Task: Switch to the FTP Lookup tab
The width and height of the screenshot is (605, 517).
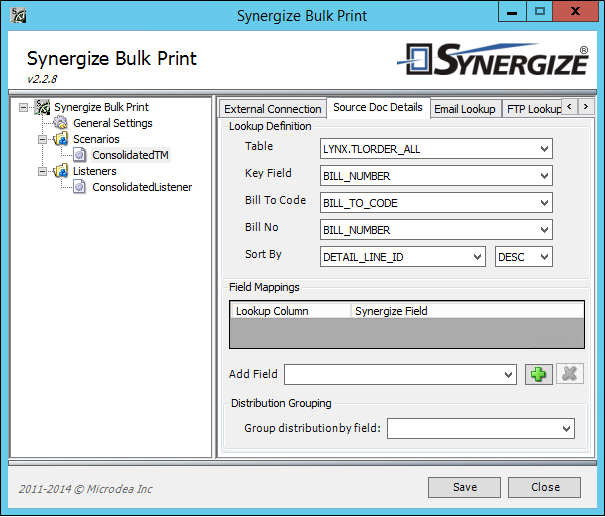Action: coord(534,109)
